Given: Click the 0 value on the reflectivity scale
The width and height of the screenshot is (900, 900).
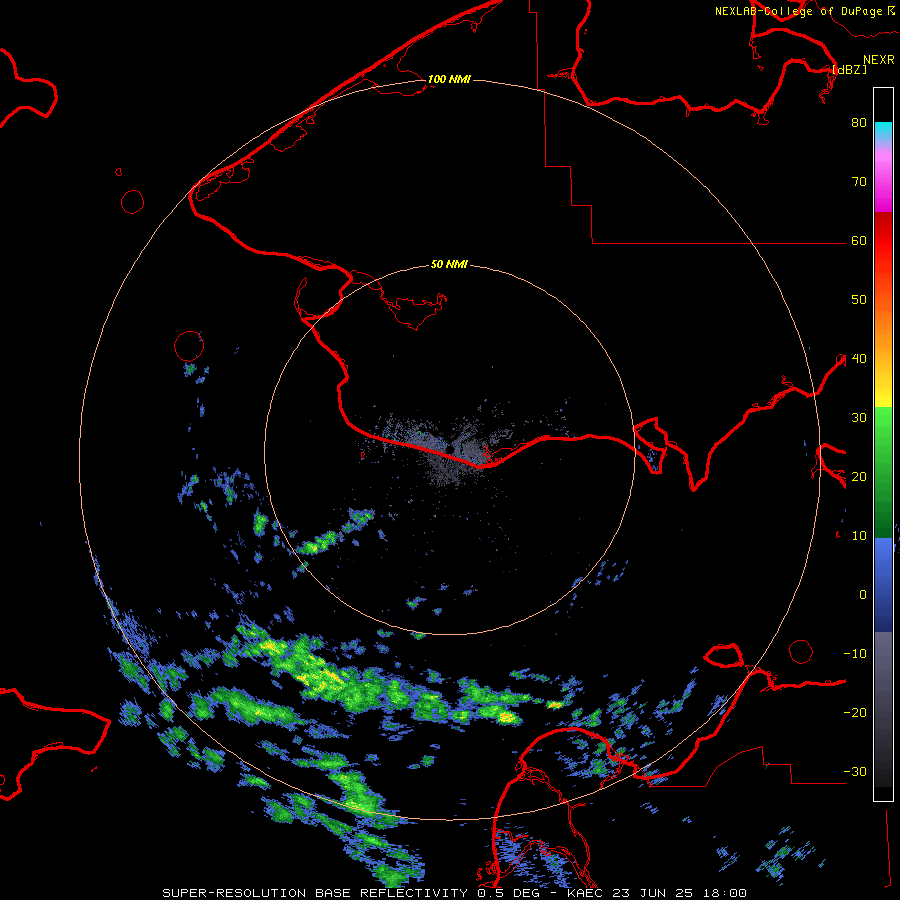Looking at the screenshot, I should click(x=863, y=595).
